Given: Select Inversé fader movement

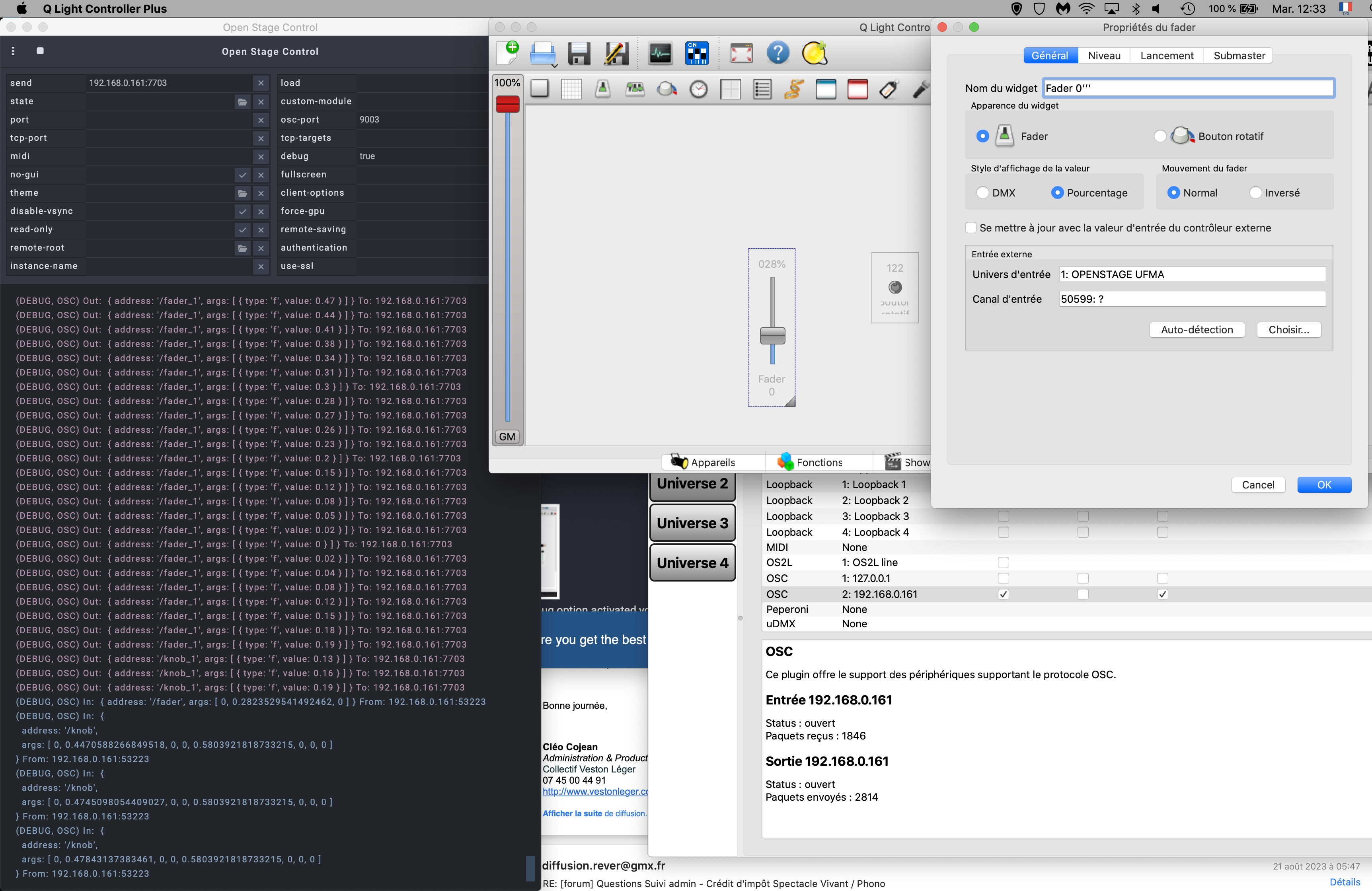Looking at the screenshot, I should click(1255, 193).
